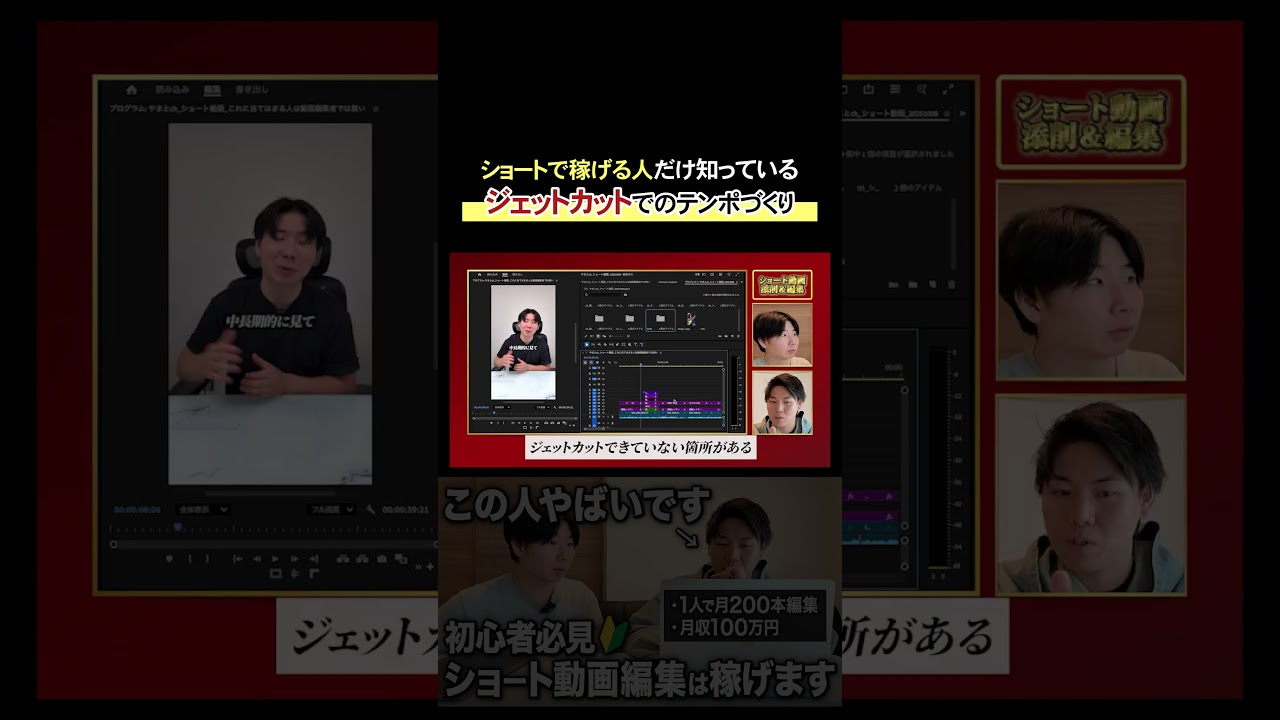Click the blue playhead on the Program monitor scrubber
The width and height of the screenshot is (1280, 720).
click(178, 527)
